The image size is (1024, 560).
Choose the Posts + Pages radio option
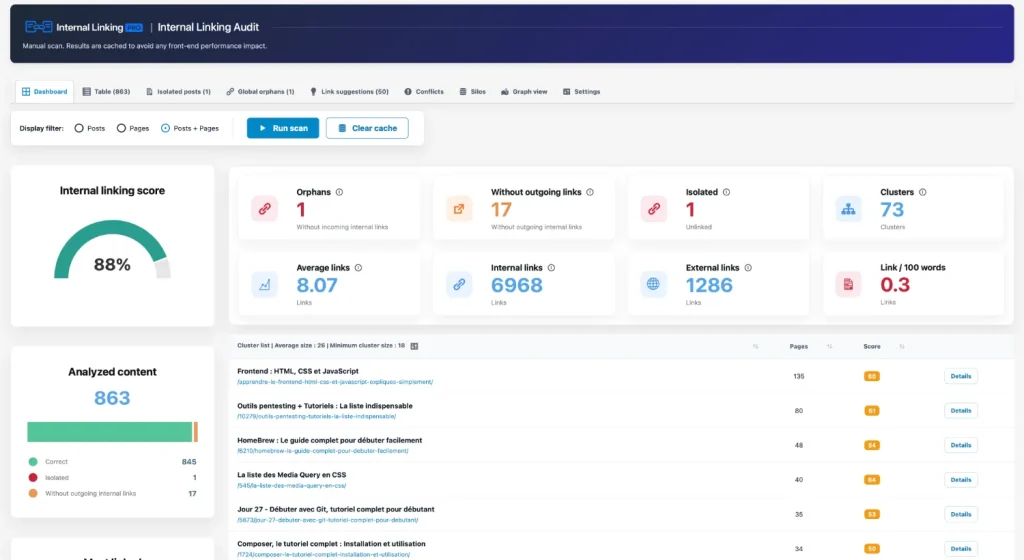pos(165,128)
